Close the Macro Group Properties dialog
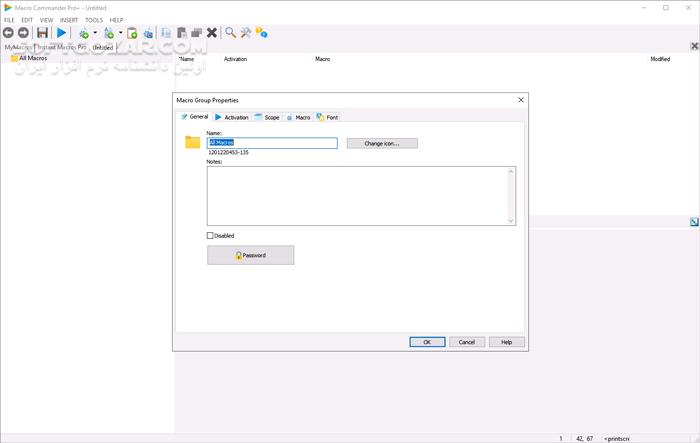This screenshot has height=443, width=700. click(521, 100)
